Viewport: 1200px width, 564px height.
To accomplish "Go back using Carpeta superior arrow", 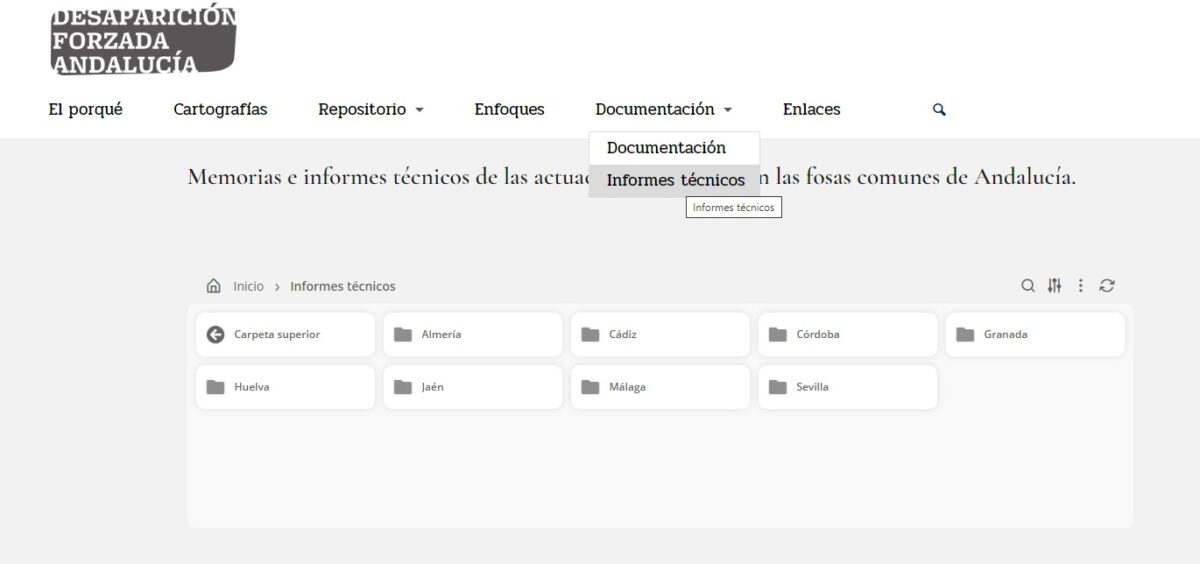I will (x=216, y=334).
